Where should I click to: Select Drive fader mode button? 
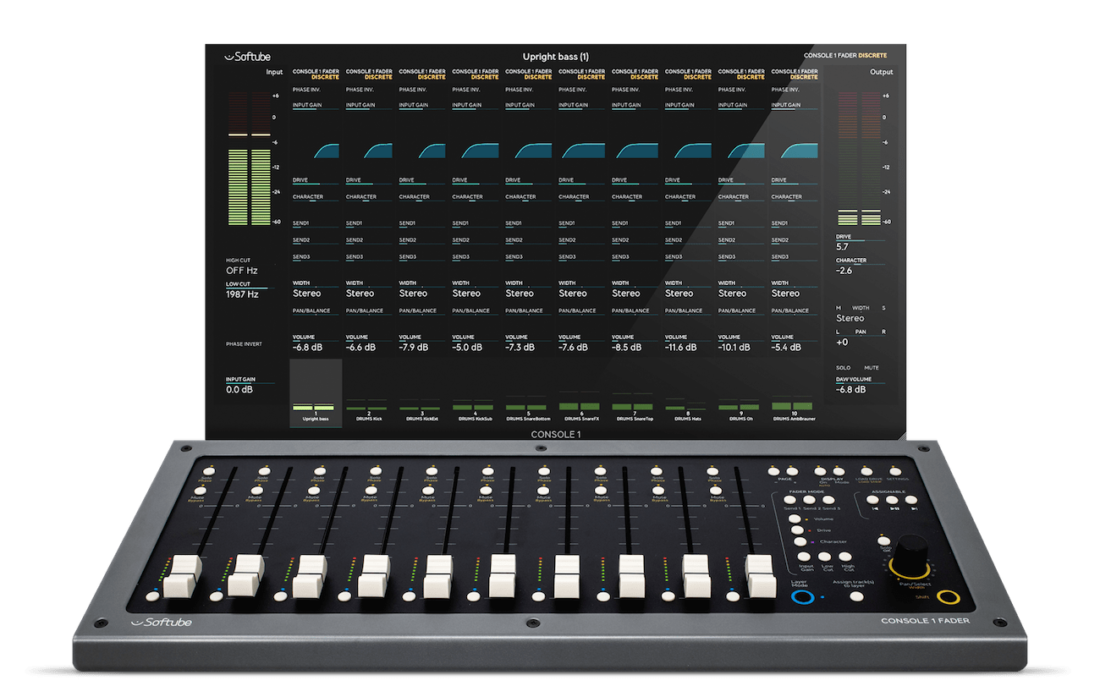click(798, 530)
